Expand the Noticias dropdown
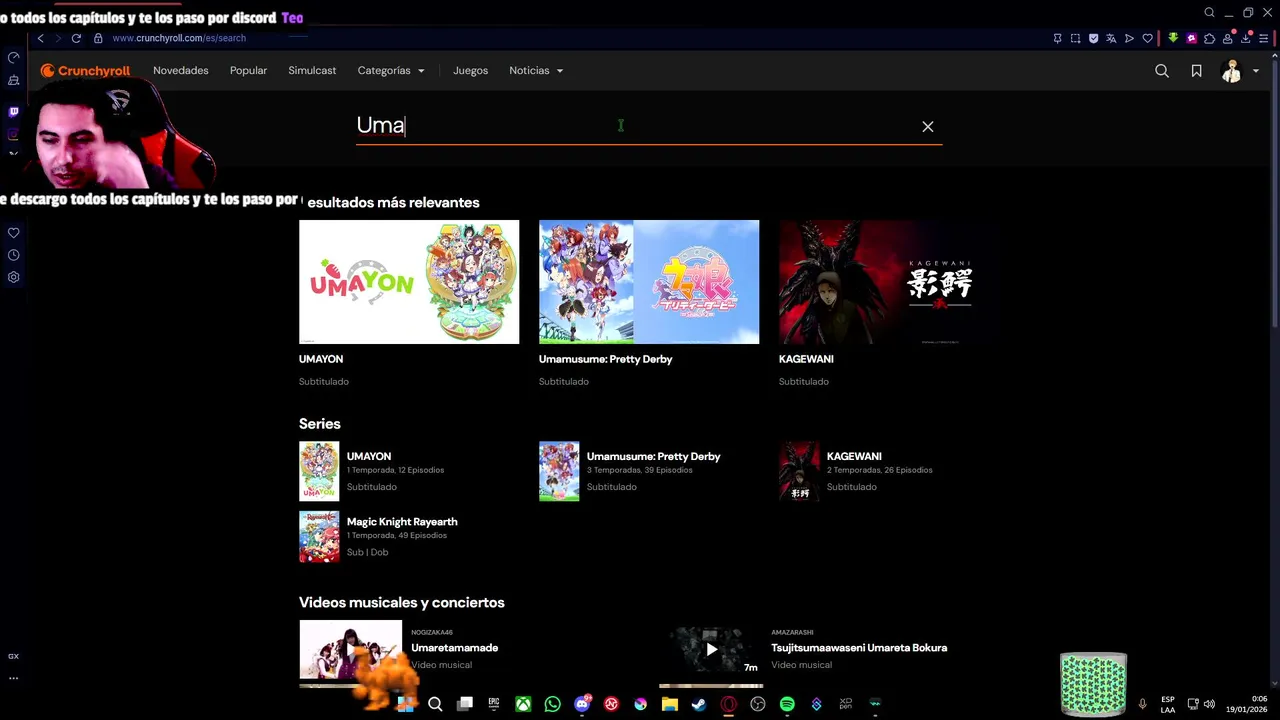The height and width of the screenshot is (720, 1280). (536, 71)
